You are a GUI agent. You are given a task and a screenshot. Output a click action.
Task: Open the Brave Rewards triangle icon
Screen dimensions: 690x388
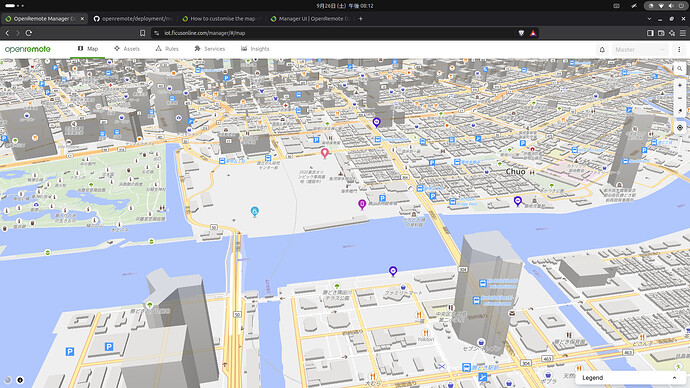pyautogui.click(x=533, y=33)
